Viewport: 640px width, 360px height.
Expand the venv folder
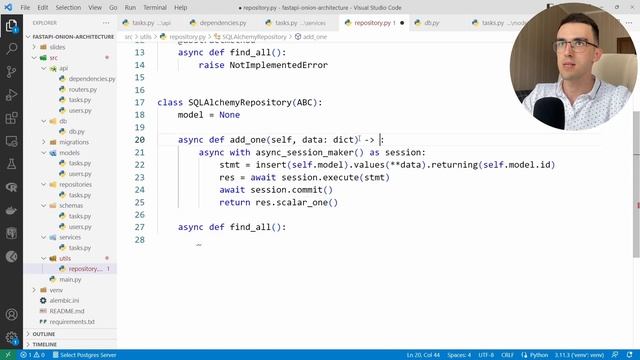[x=56, y=290]
